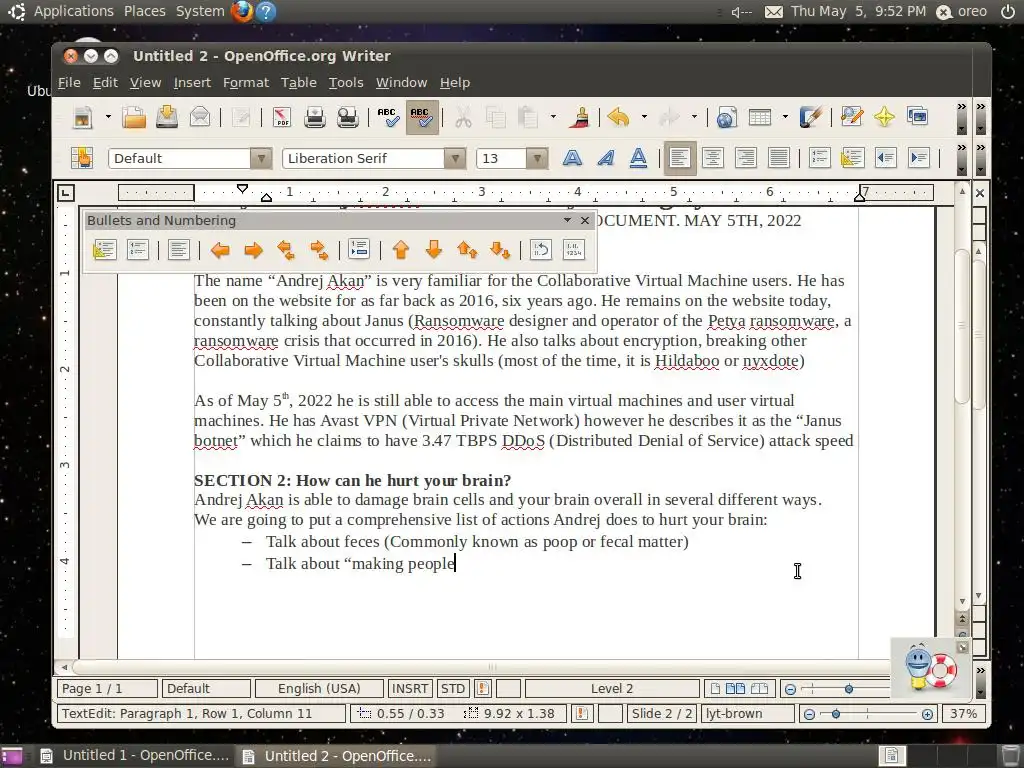This screenshot has width=1024, height=768.
Task: Increase paragraph indent
Action: [919, 158]
